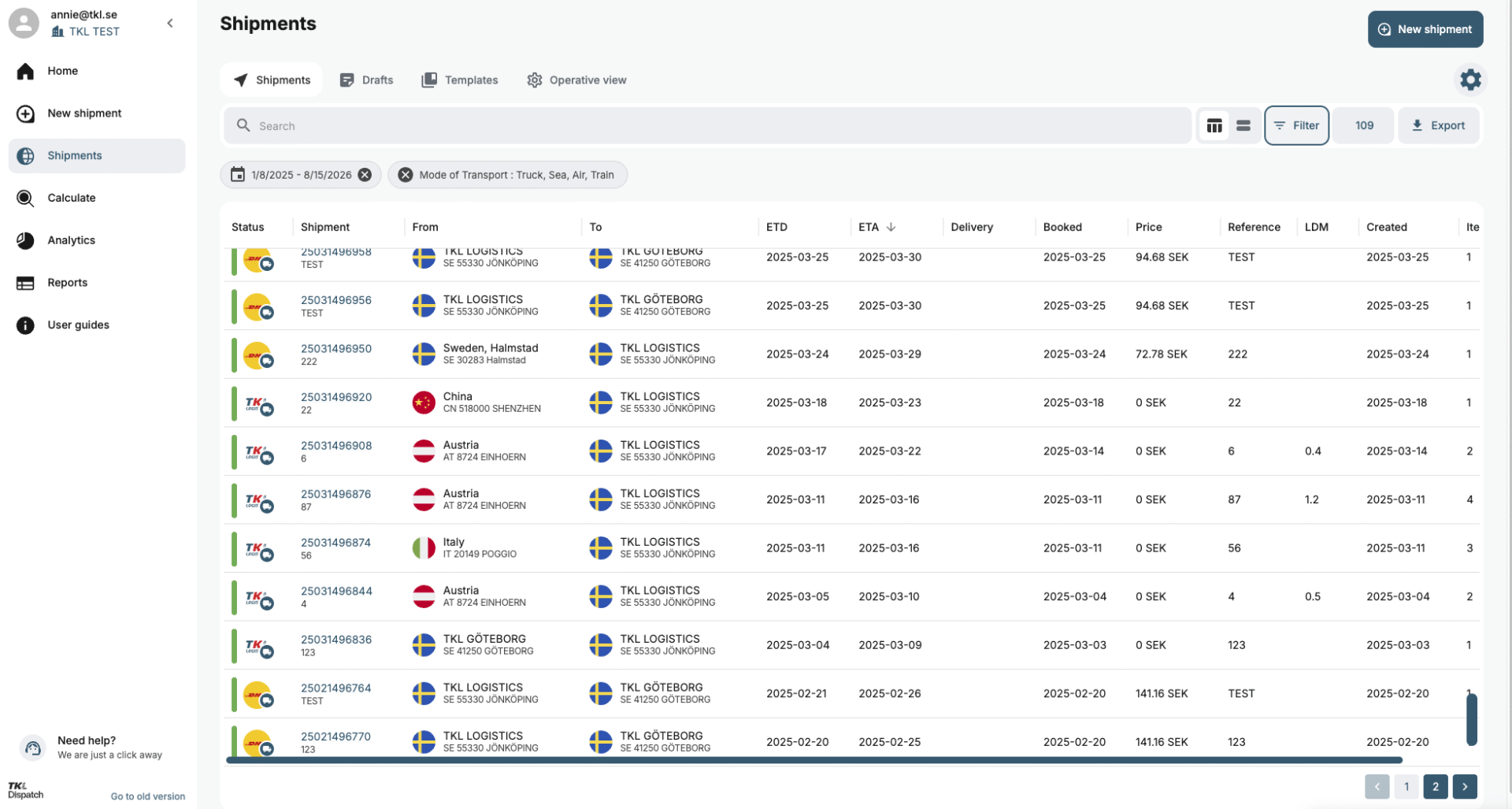Go to next page arrow
Viewport: 1512px width, 809px height.
point(1464,786)
